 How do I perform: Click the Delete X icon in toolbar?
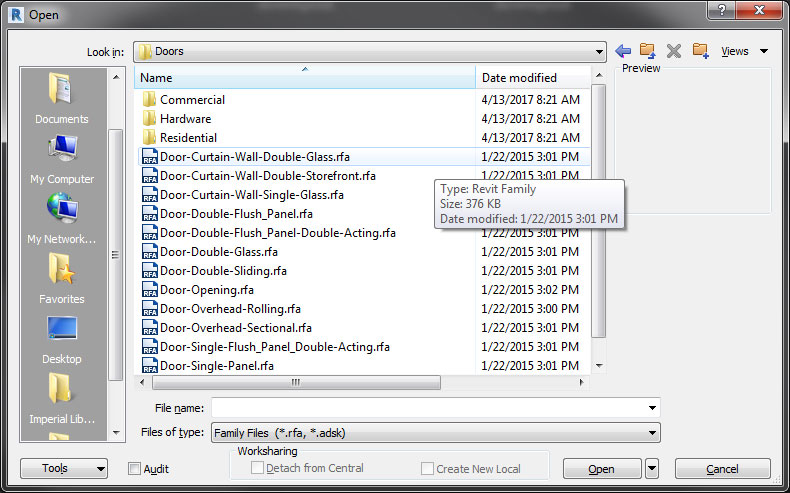pyautogui.click(x=674, y=51)
